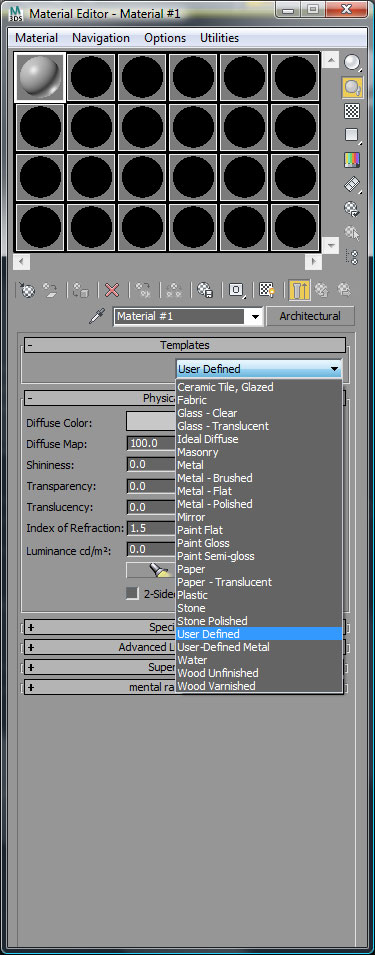This screenshot has width=375, height=955.
Task: Click the User Defined templates combo box
Action: (259, 368)
